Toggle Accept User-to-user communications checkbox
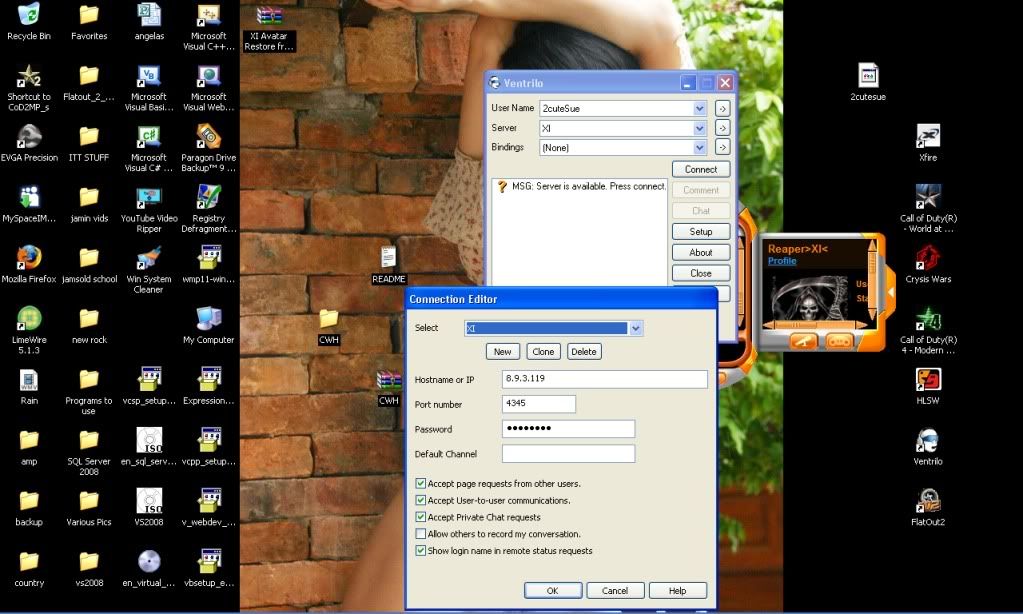The image size is (1023, 614). click(x=421, y=500)
